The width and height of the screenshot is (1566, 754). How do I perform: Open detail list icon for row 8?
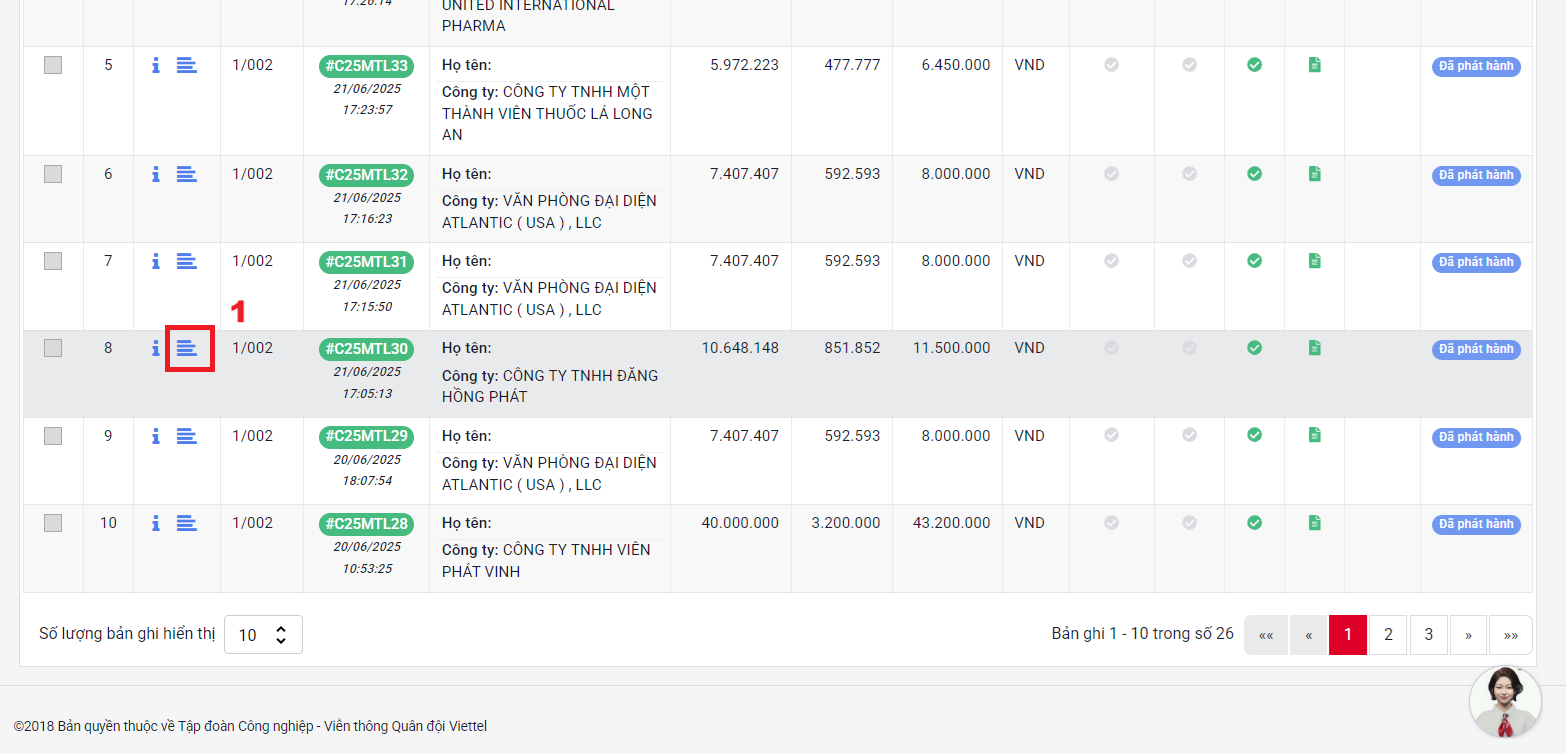[x=187, y=348]
